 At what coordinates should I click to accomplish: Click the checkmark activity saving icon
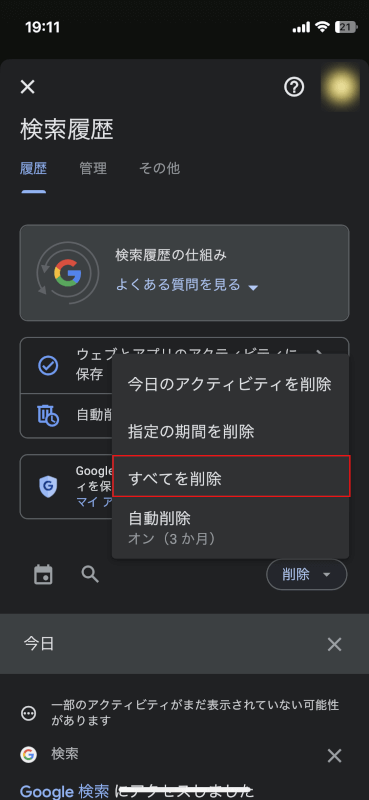48,365
